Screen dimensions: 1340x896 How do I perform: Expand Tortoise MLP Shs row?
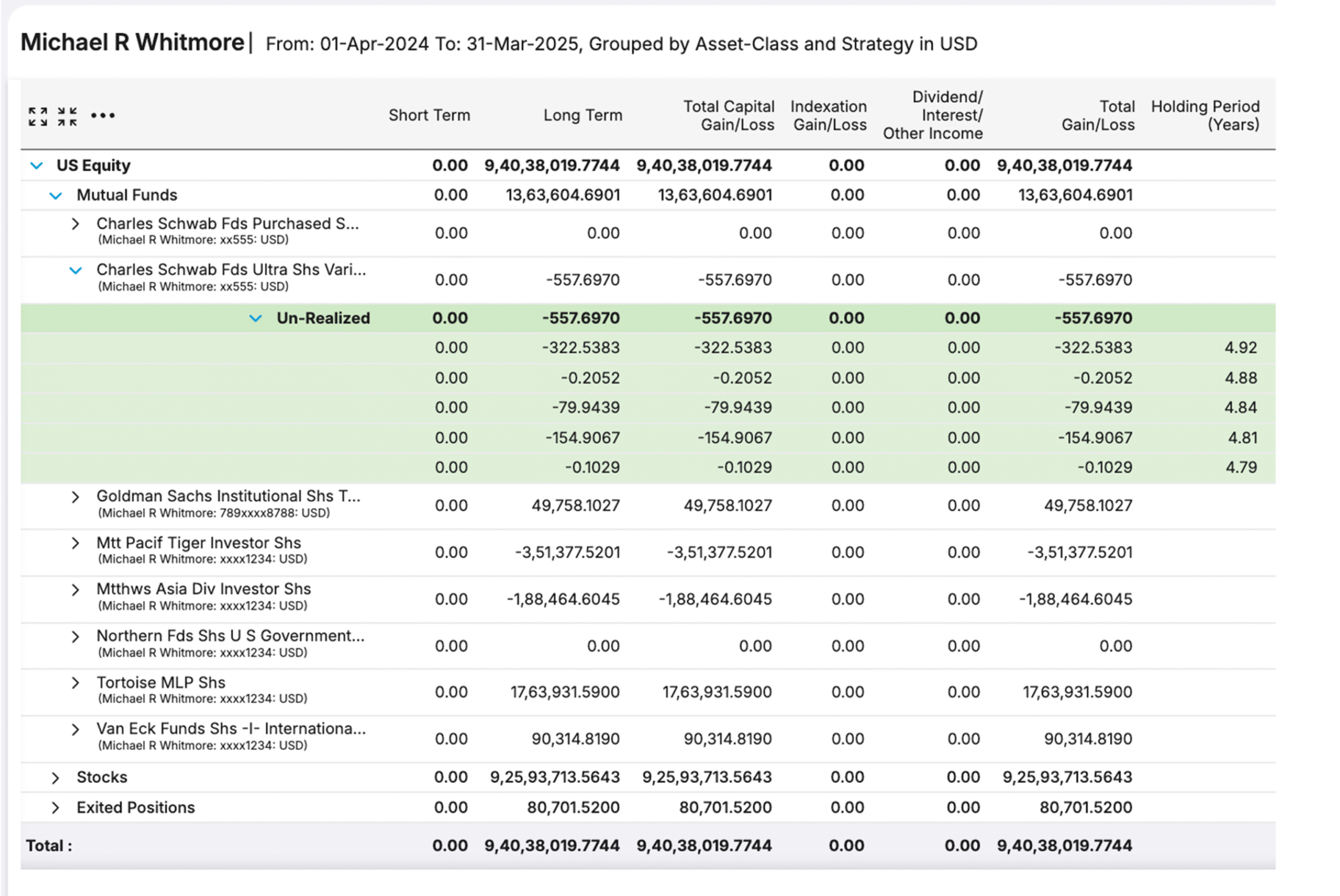click(76, 682)
